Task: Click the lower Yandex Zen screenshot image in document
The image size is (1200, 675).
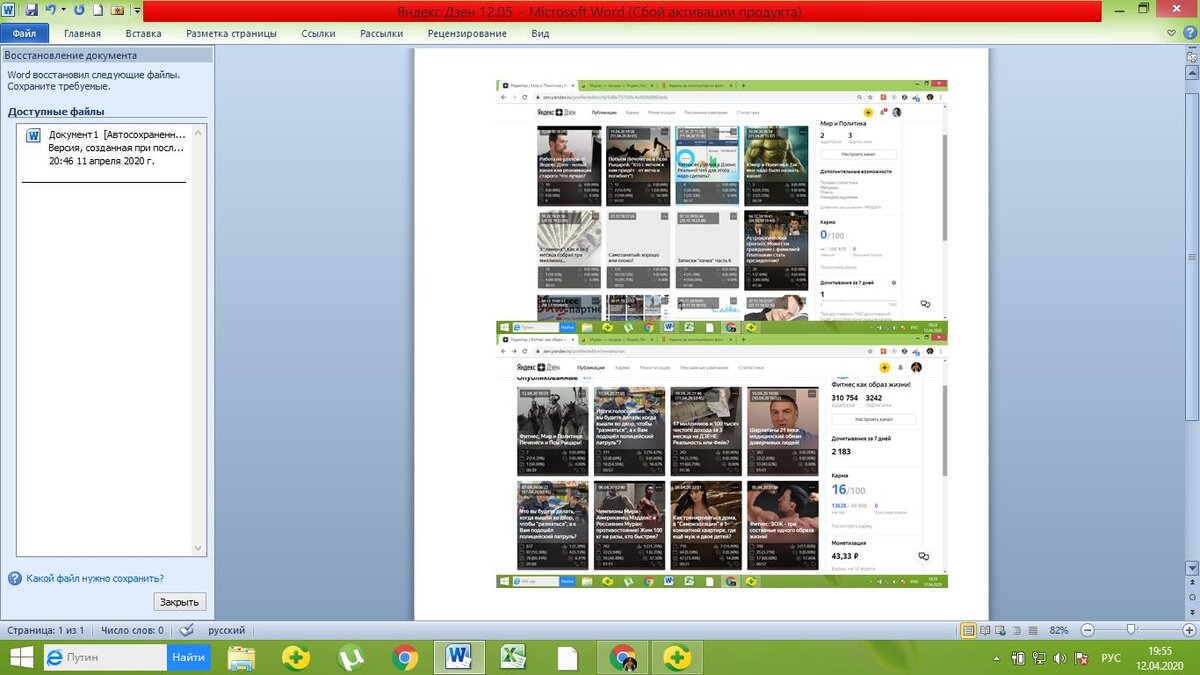Action: pyautogui.click(x=722, y=461)
